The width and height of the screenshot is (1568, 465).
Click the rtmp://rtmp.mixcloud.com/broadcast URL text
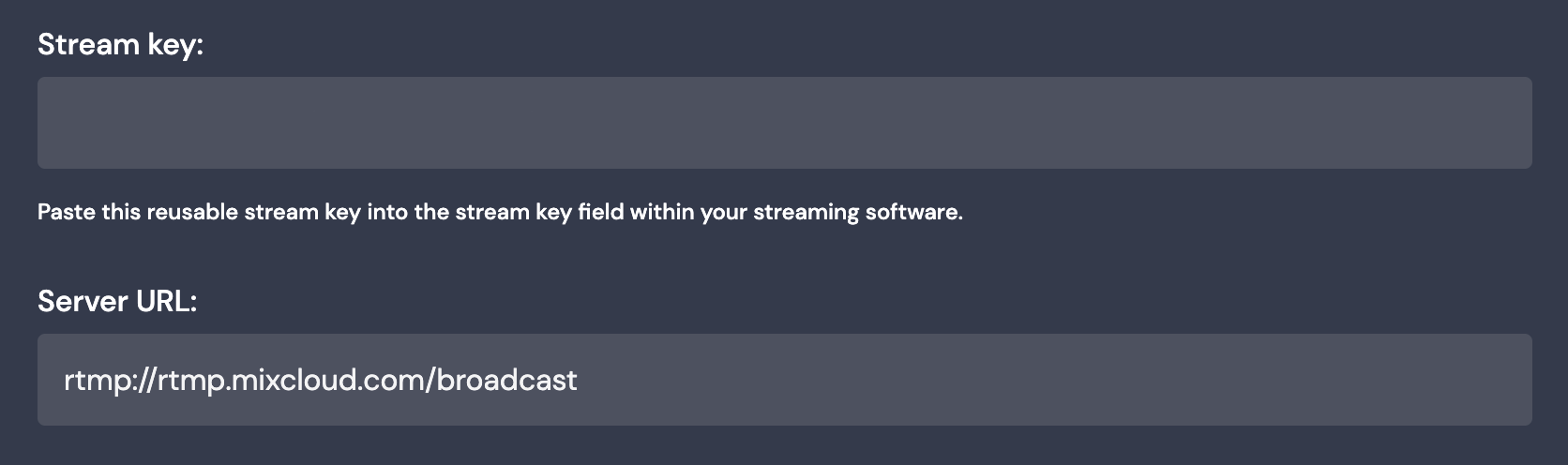click(x=321, y=380)
